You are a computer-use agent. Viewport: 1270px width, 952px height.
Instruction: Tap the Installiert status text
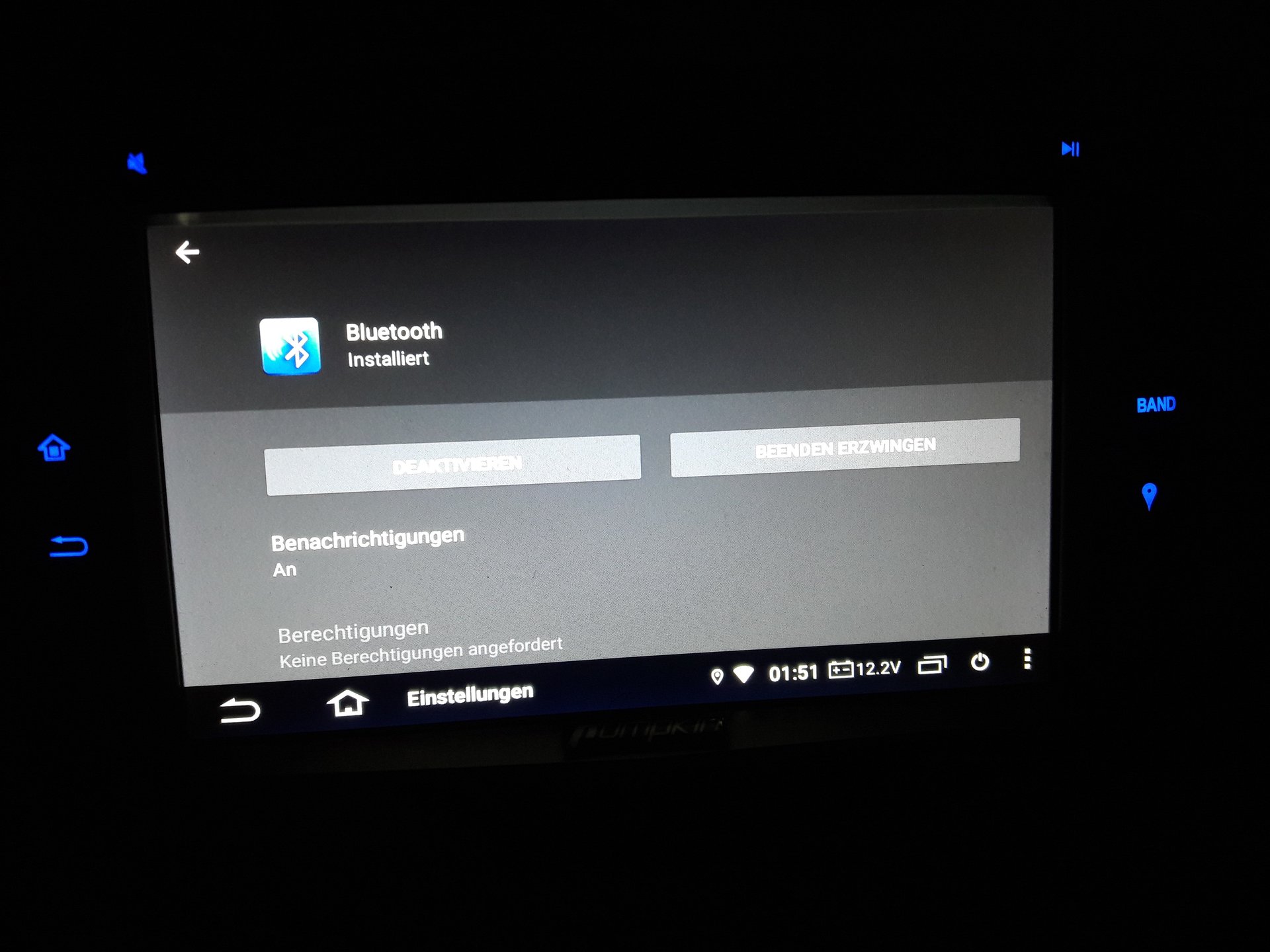click(388, 359)
